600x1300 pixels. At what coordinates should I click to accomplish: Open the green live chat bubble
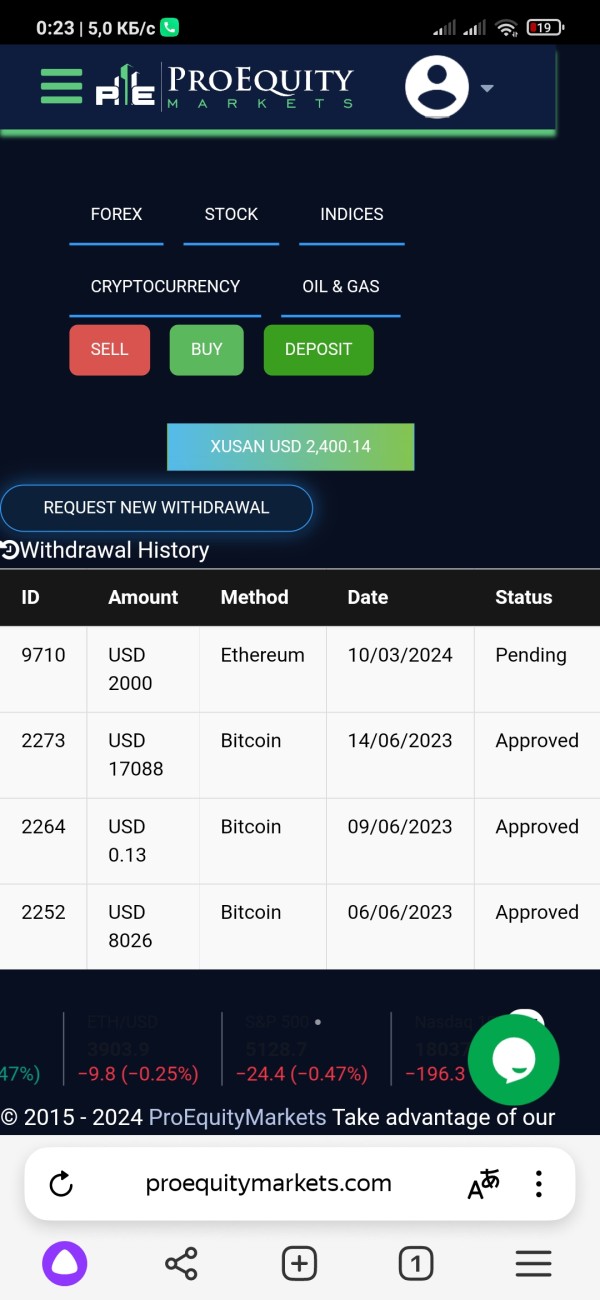(x=514, y=1060)
